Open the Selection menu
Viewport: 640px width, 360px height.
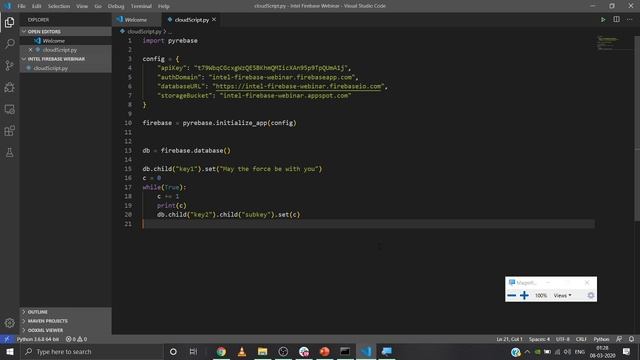click(x=59, y=6)
